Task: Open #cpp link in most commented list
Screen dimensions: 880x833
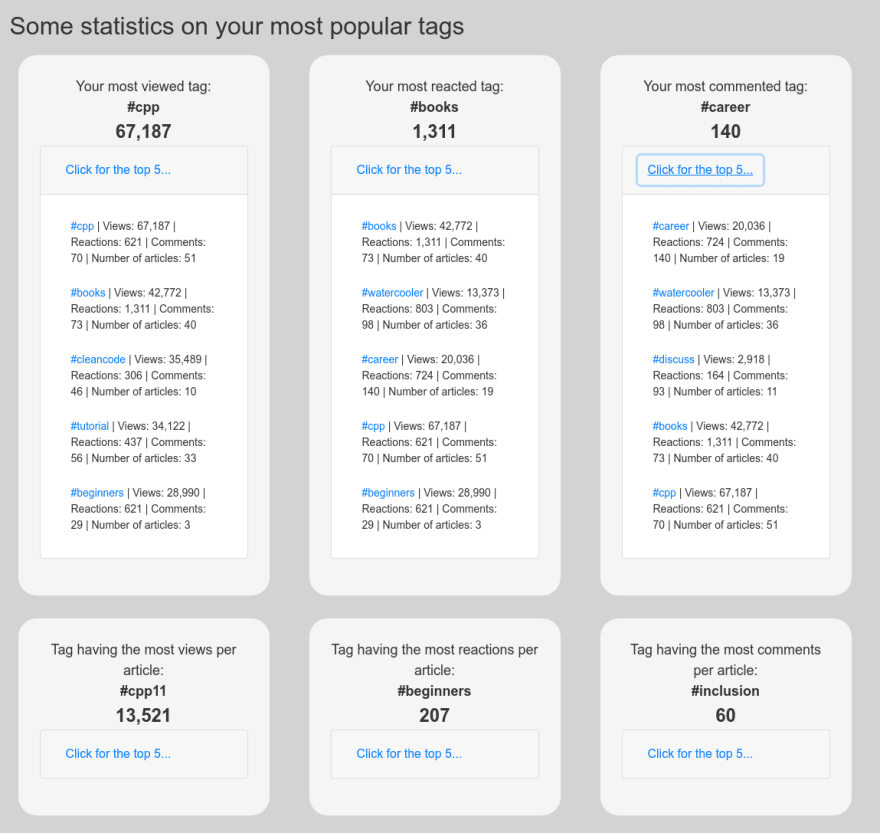Action: tap(664, 493)
